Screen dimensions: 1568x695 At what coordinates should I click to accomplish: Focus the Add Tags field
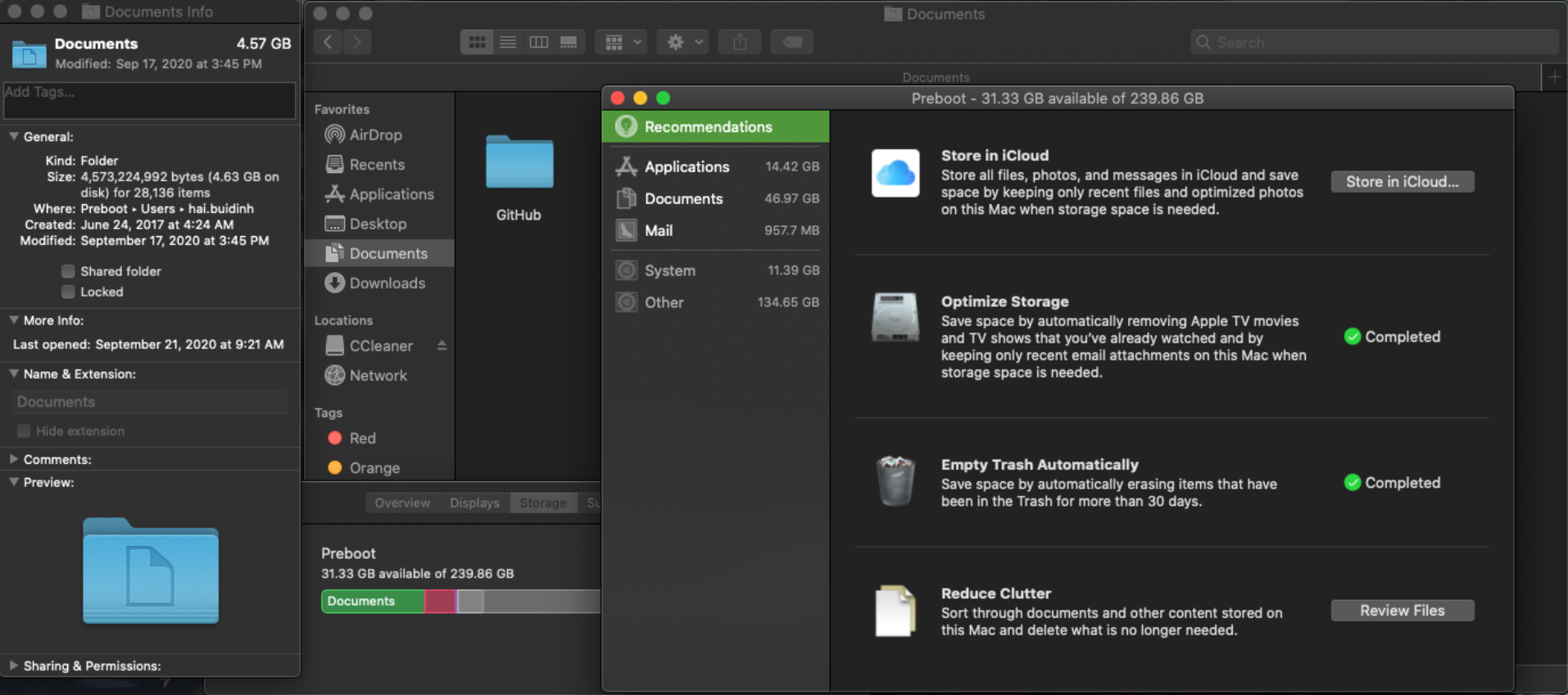click(x=149, y=100)
